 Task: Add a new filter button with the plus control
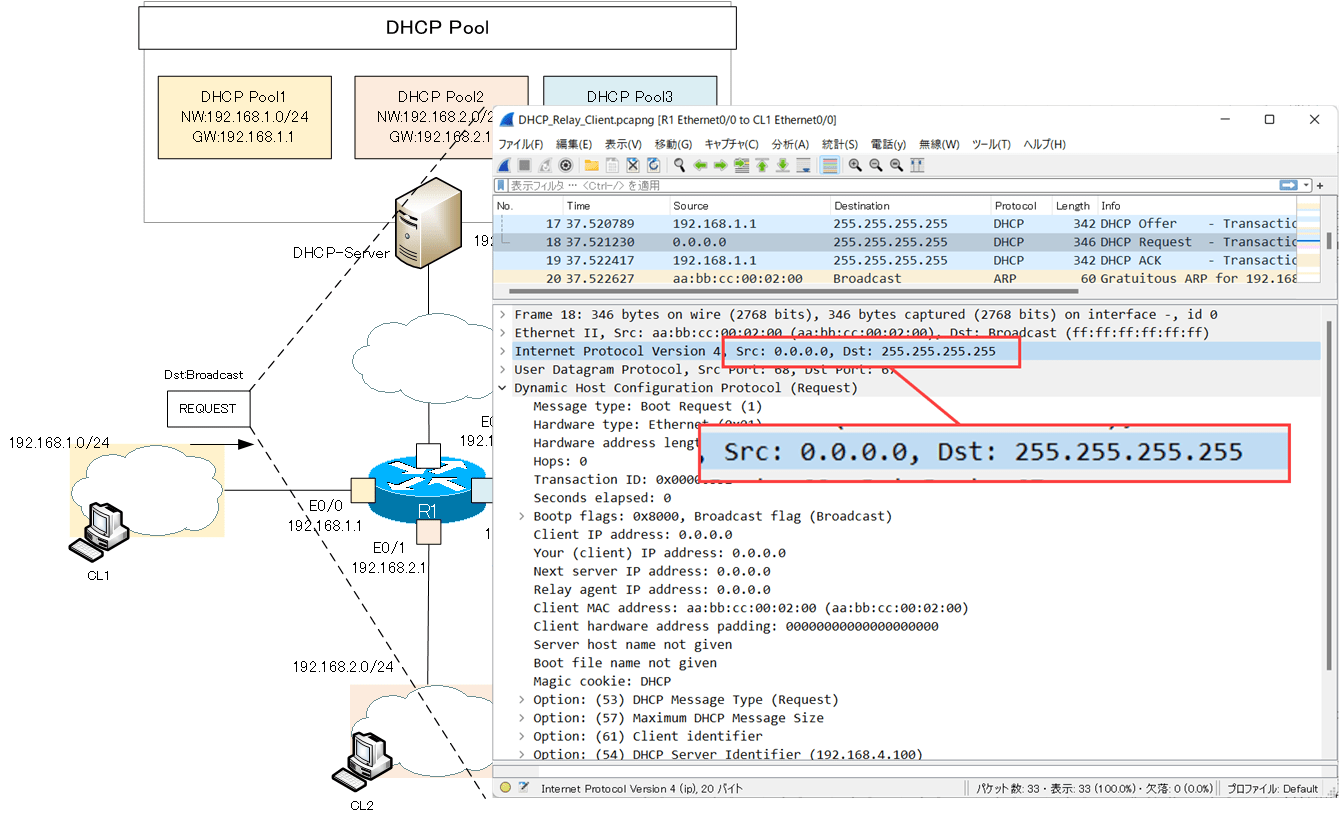pos(1318,184)
